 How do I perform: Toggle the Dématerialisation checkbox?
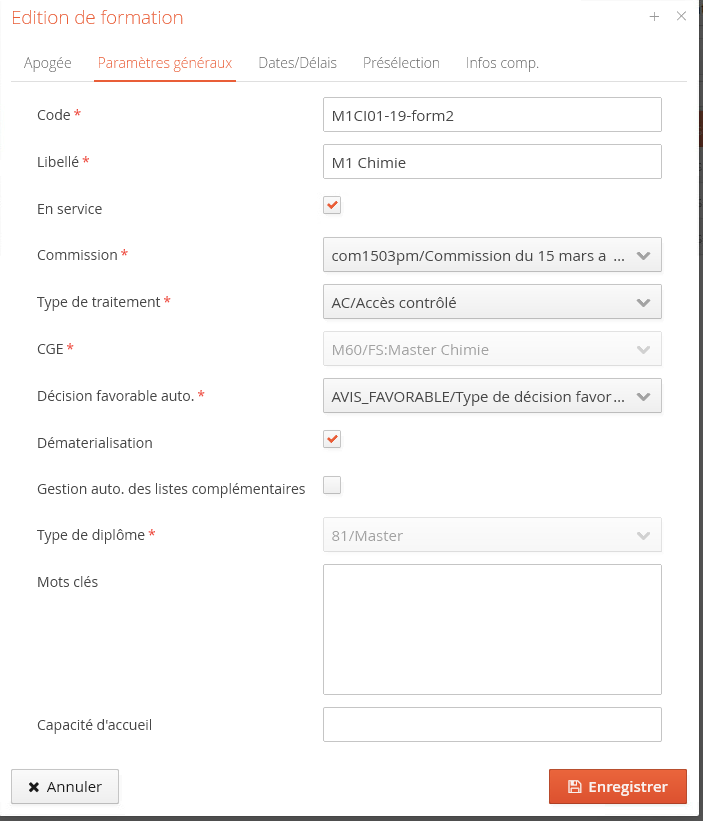click(332, 439)
